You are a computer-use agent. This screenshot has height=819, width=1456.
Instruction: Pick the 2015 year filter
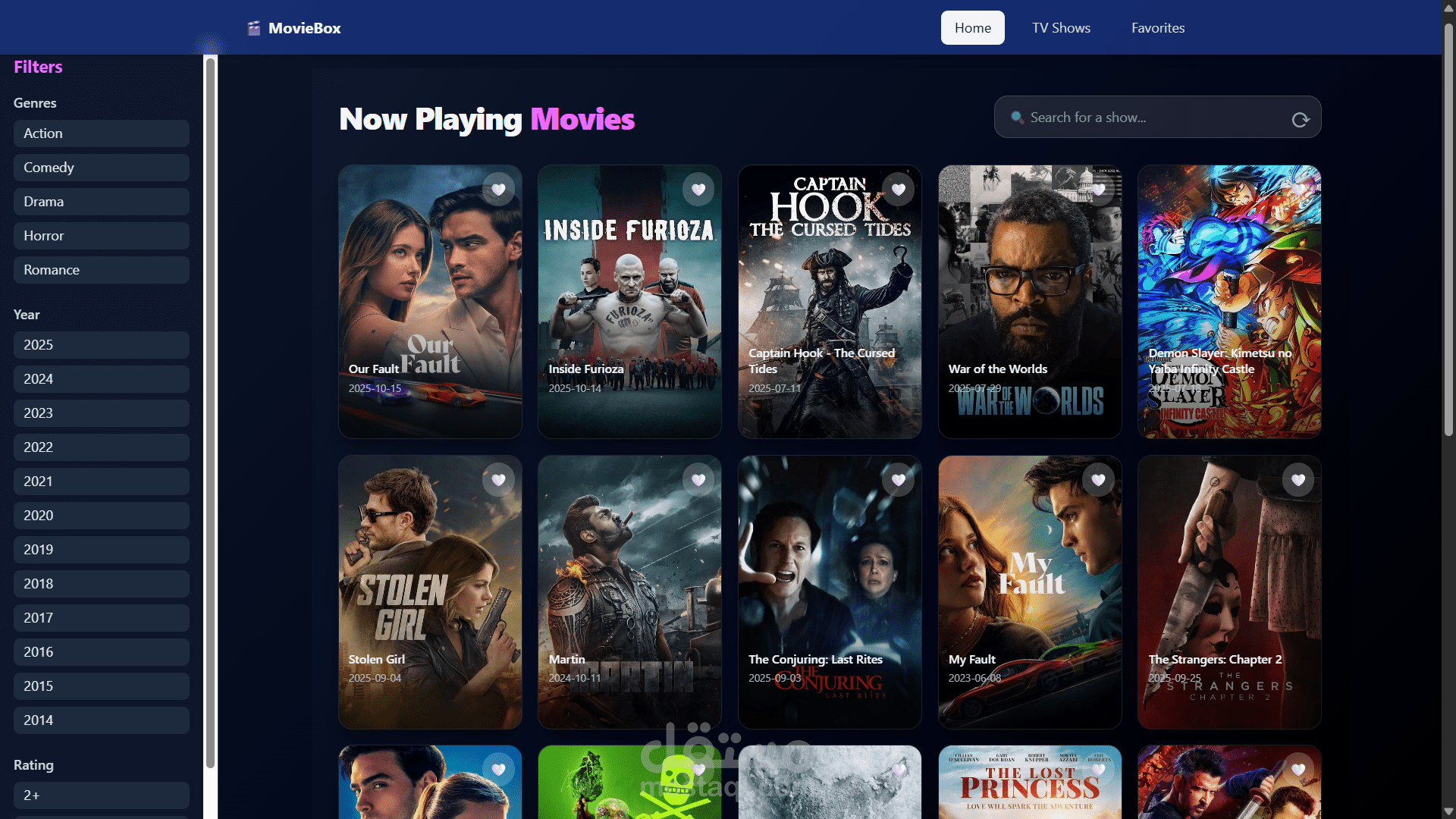102,686
